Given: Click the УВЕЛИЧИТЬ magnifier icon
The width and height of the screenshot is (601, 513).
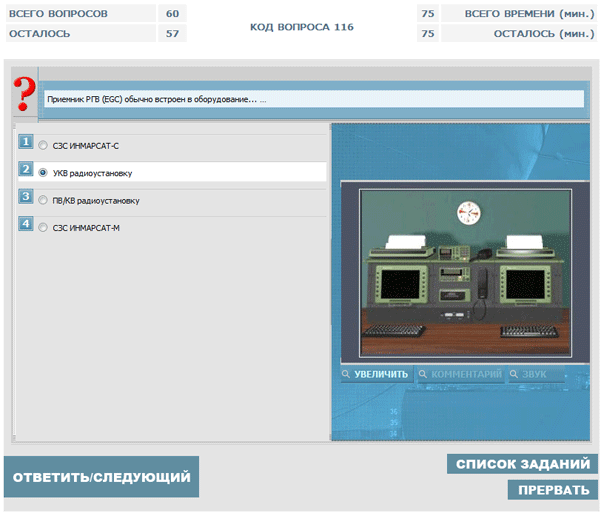Looking at the screenshot, I should click(x=346, y=374).
